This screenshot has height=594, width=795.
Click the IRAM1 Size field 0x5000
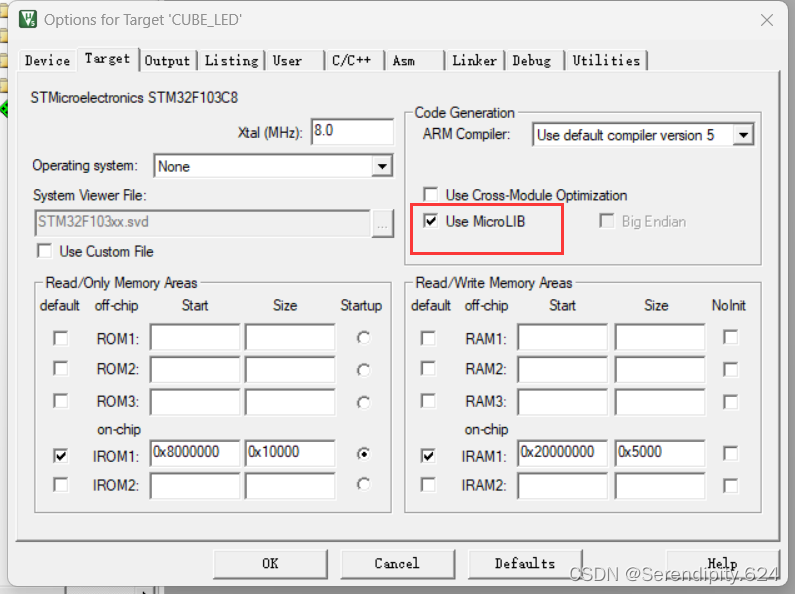pyautogui.click(x=660, y=453)
